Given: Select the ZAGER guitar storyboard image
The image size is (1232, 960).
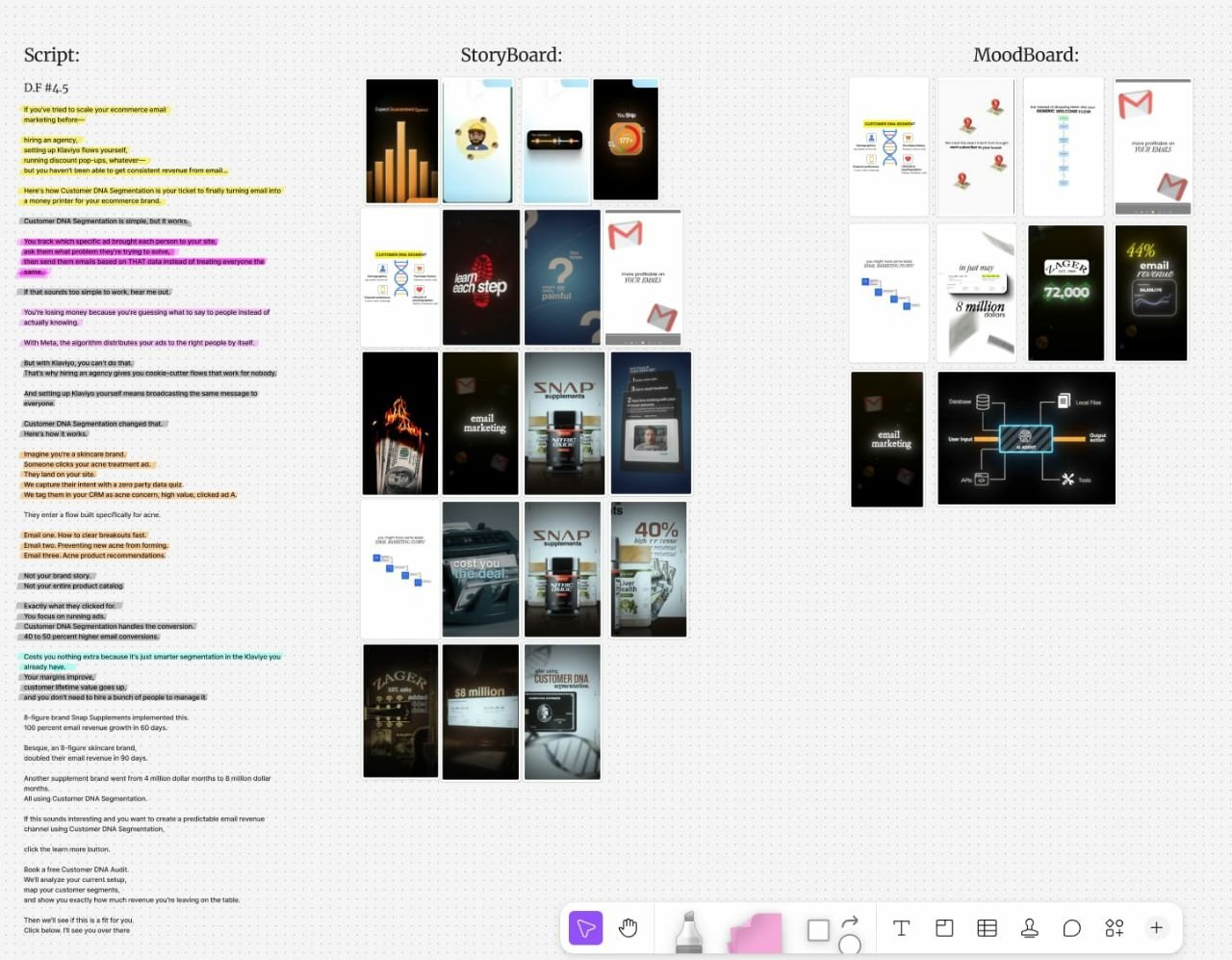Looking at the screenshot, I should click(400, 711).
